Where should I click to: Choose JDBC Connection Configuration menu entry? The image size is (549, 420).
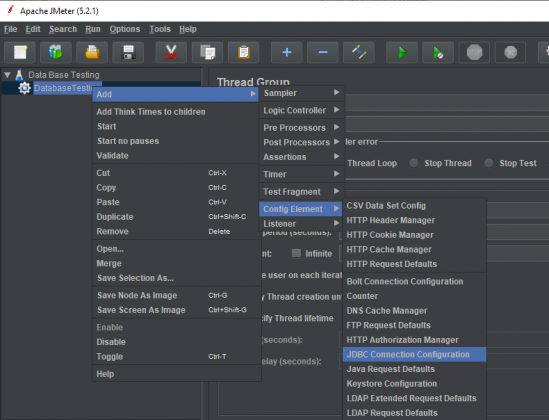(x=415, y=355)
